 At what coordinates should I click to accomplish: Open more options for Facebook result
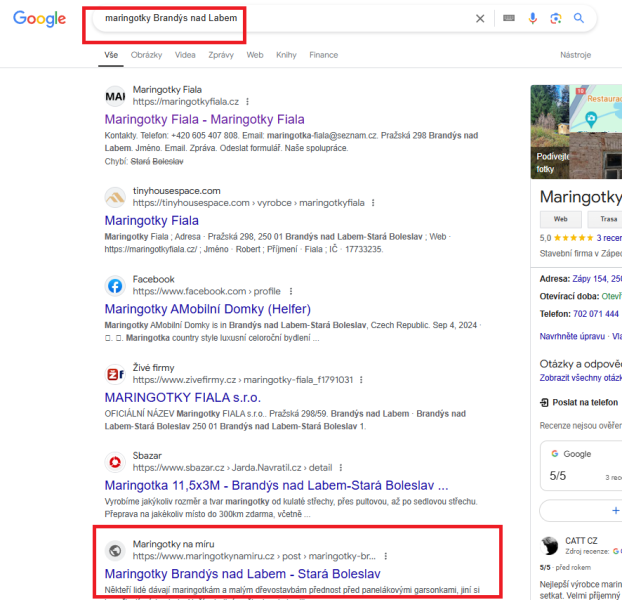pos(291,291)
